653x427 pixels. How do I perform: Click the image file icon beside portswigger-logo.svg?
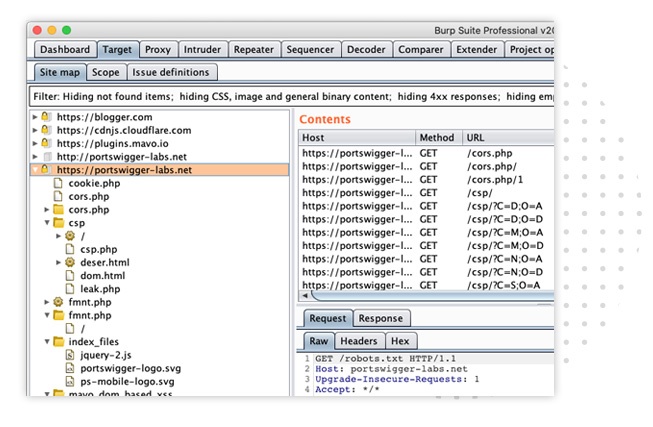pos(70,368)
